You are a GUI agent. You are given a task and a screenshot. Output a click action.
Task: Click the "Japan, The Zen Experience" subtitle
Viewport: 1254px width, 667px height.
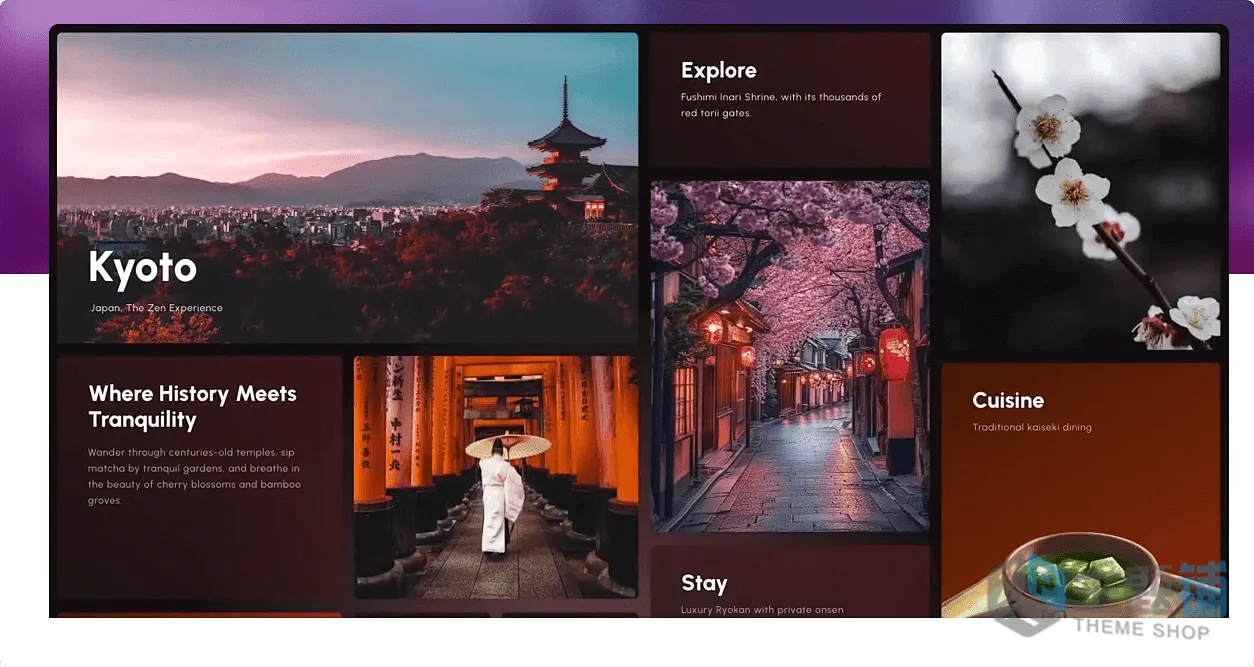157,308
